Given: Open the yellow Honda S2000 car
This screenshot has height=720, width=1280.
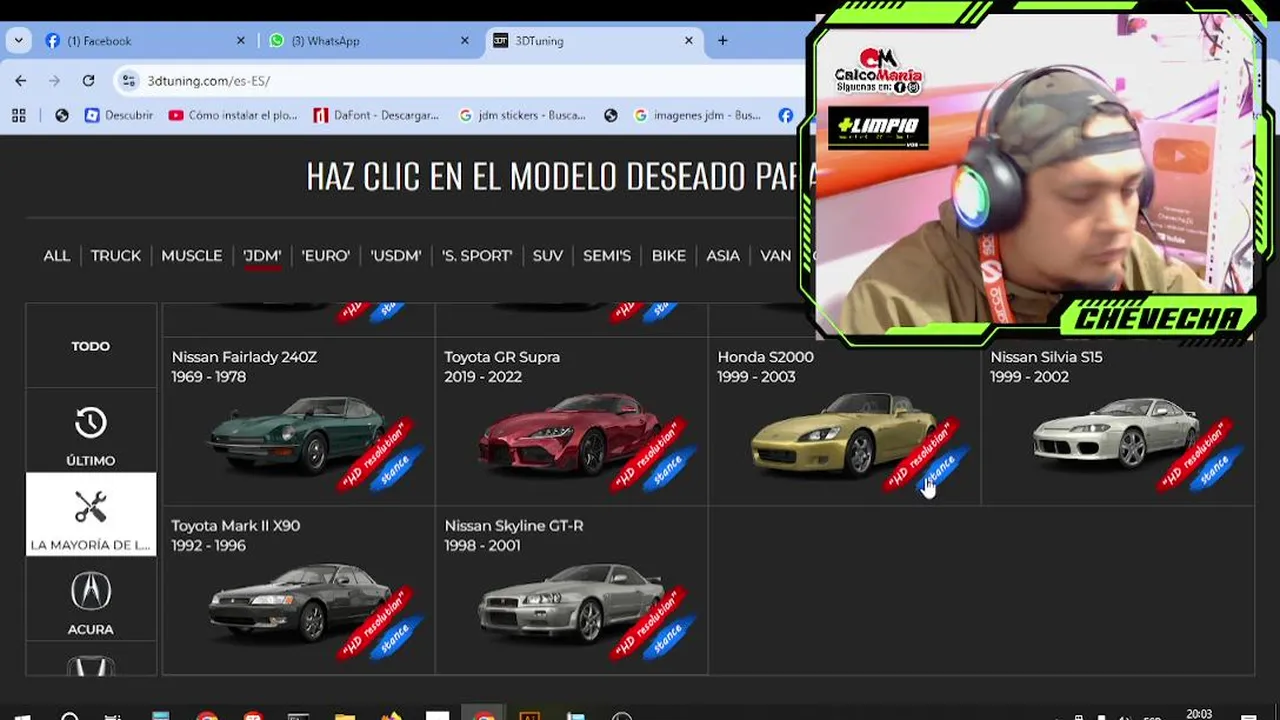Looking at the screenshot, I should (844, 436).
